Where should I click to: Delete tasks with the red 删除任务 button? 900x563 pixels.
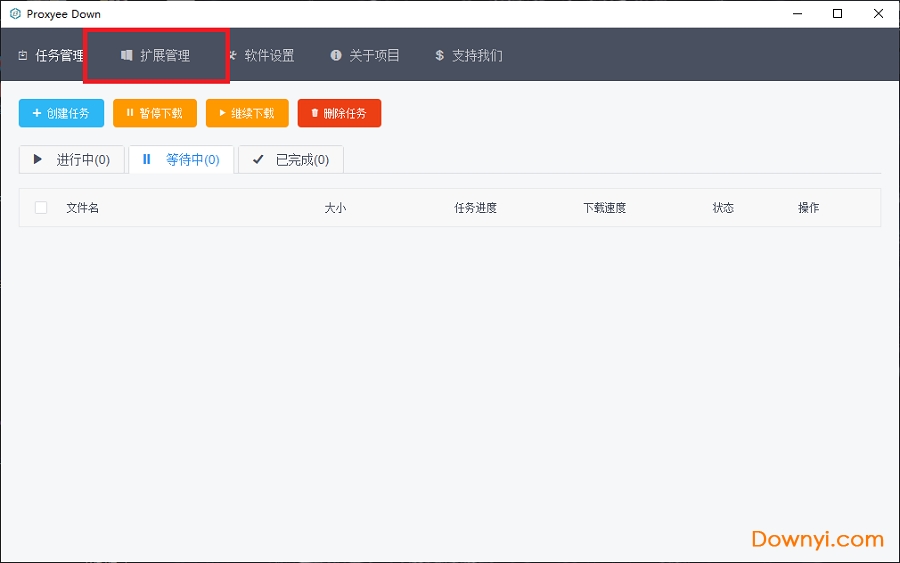pyautogui.click(x=339, y=113)
